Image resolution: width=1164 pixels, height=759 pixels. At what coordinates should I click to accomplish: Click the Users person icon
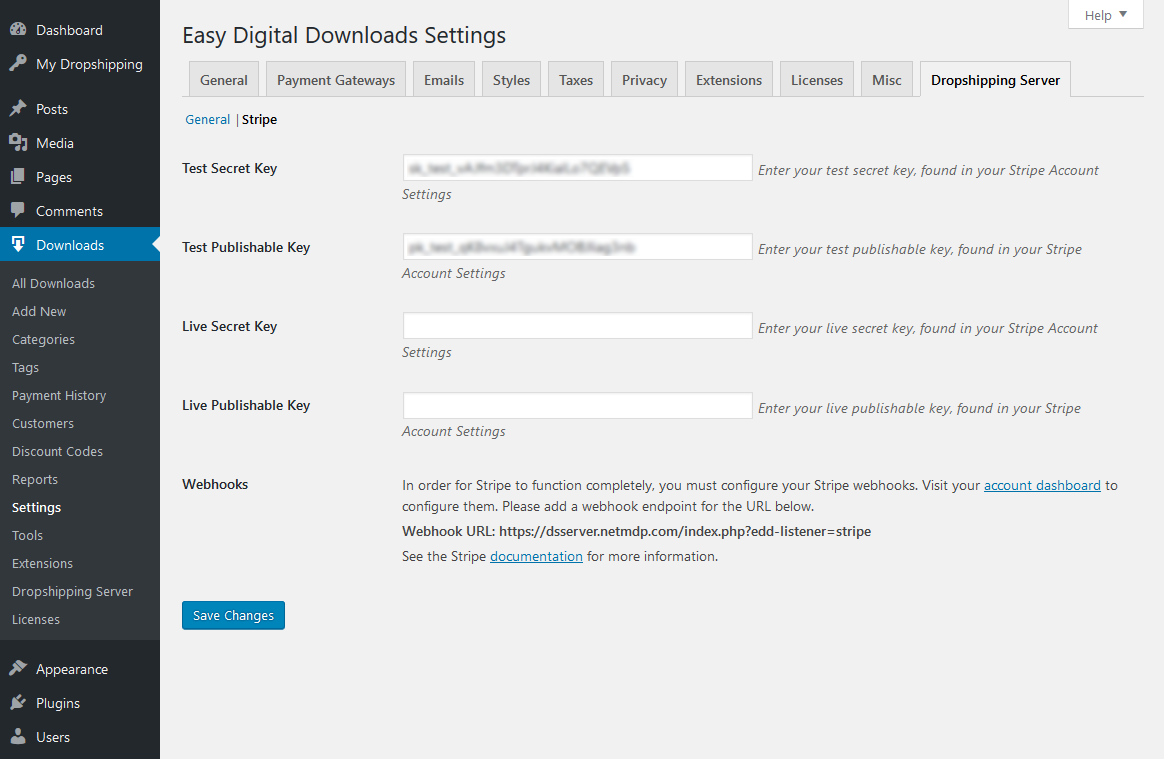tap(18, 737)
